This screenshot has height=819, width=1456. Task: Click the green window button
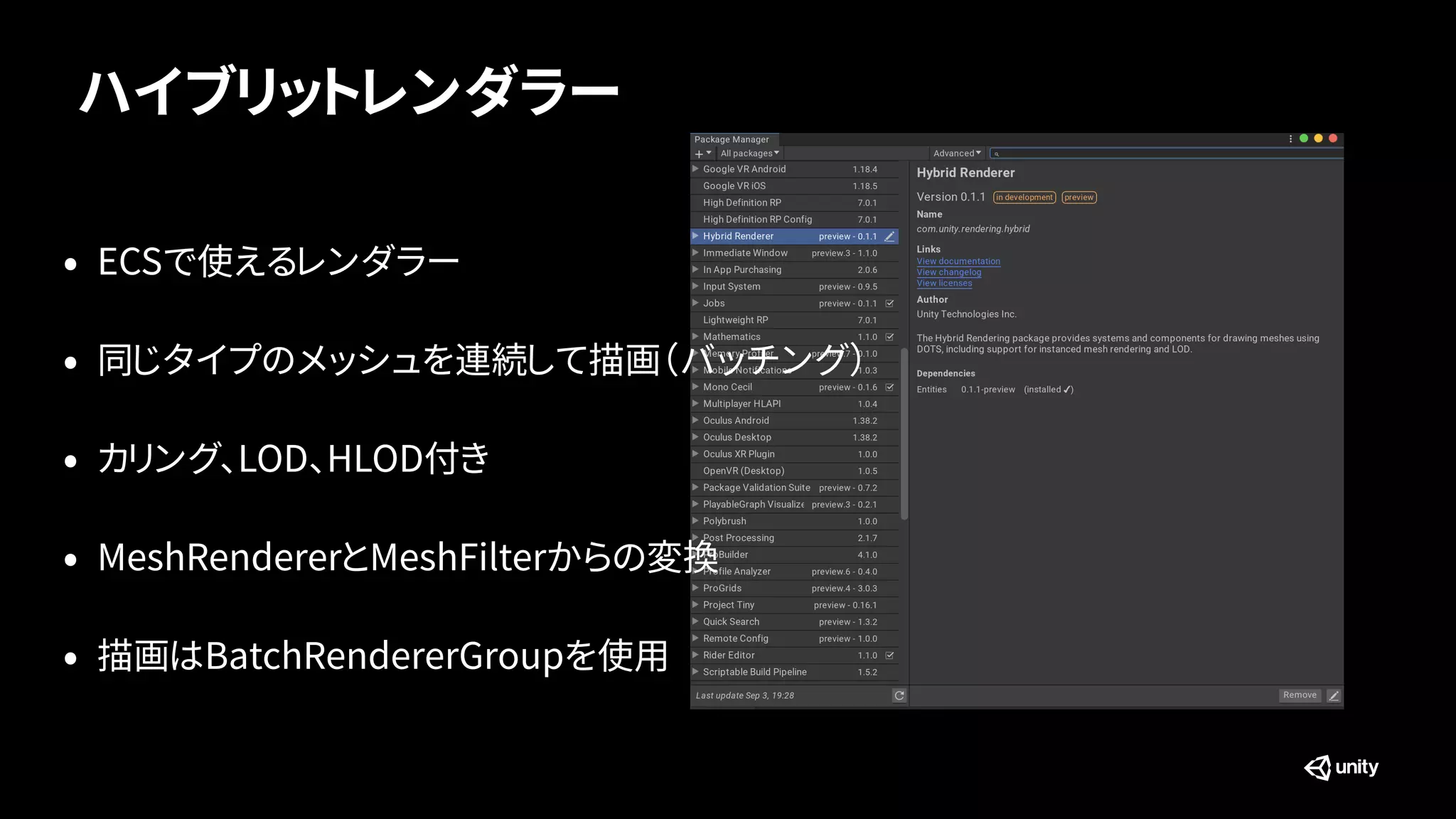pos(1304,139)
